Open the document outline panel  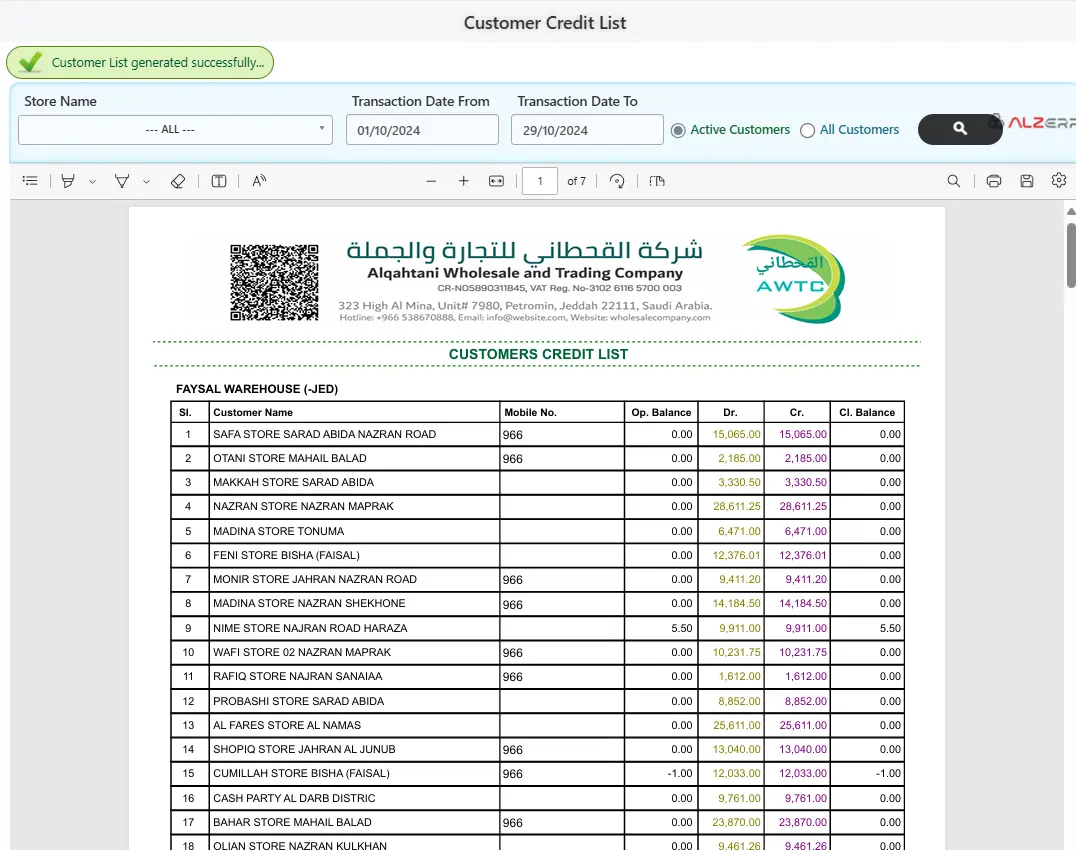(x=29, y=181)
